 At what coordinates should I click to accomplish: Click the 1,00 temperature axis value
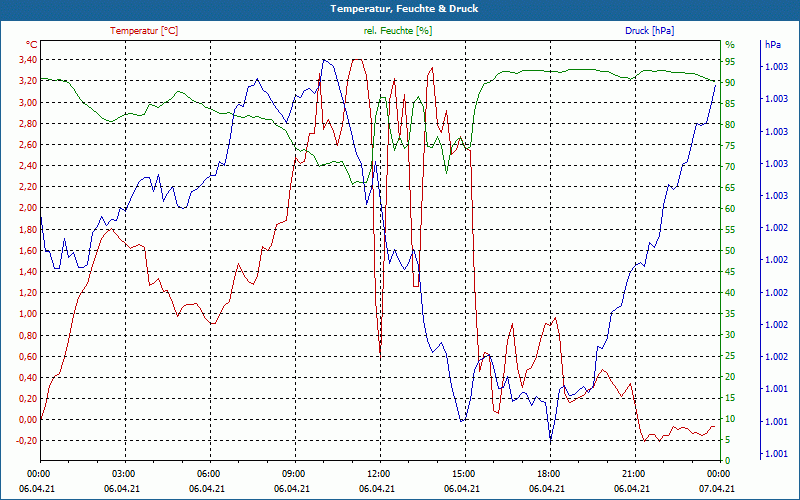tap(28, 314)
